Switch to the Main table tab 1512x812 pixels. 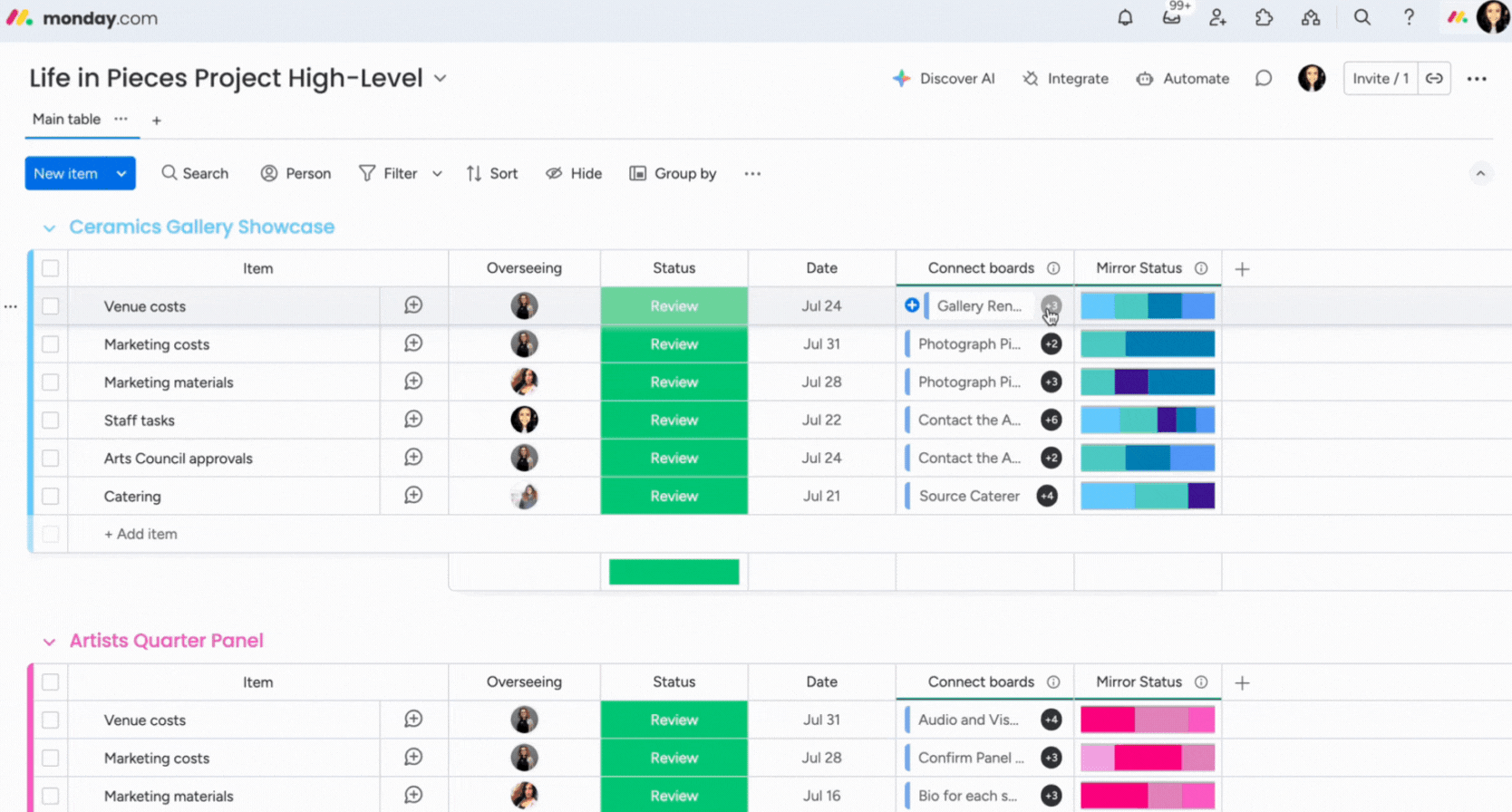tap(66, 120)
